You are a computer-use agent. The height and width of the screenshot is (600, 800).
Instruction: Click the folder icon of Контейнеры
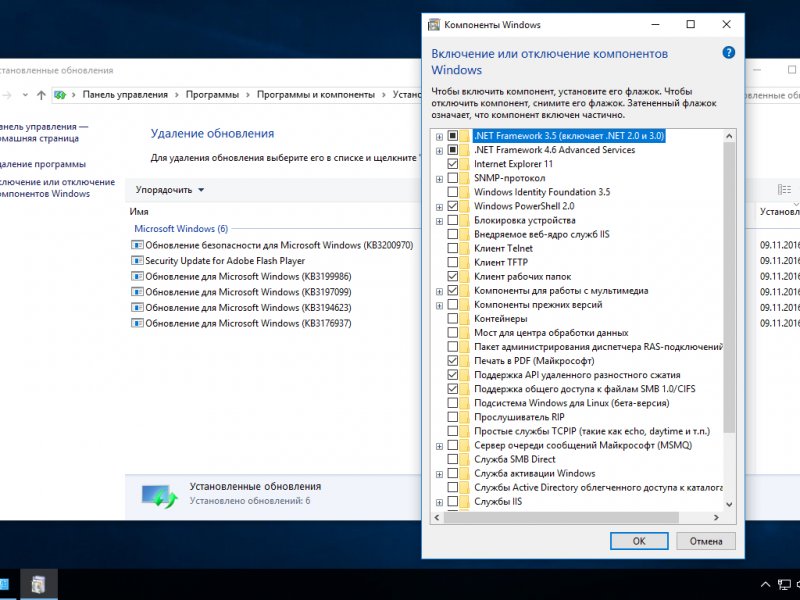coord(464,319)
